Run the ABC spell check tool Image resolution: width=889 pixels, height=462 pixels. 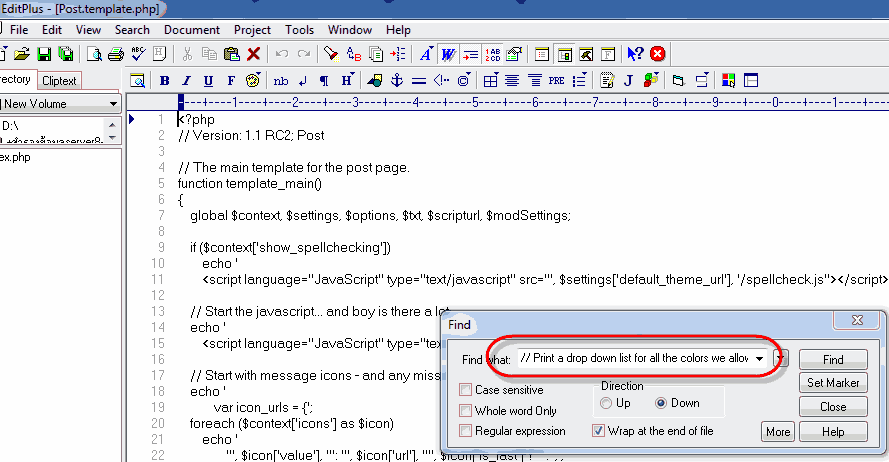pyautogui.click(x=138, y=54)
